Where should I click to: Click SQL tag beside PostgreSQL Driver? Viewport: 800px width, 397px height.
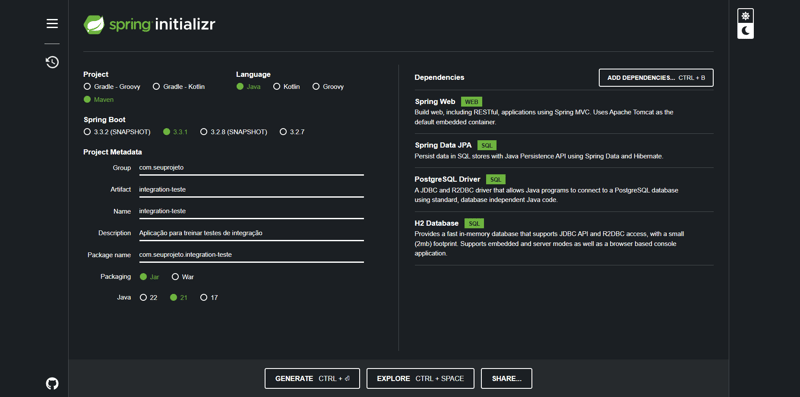tap(495, 180)
